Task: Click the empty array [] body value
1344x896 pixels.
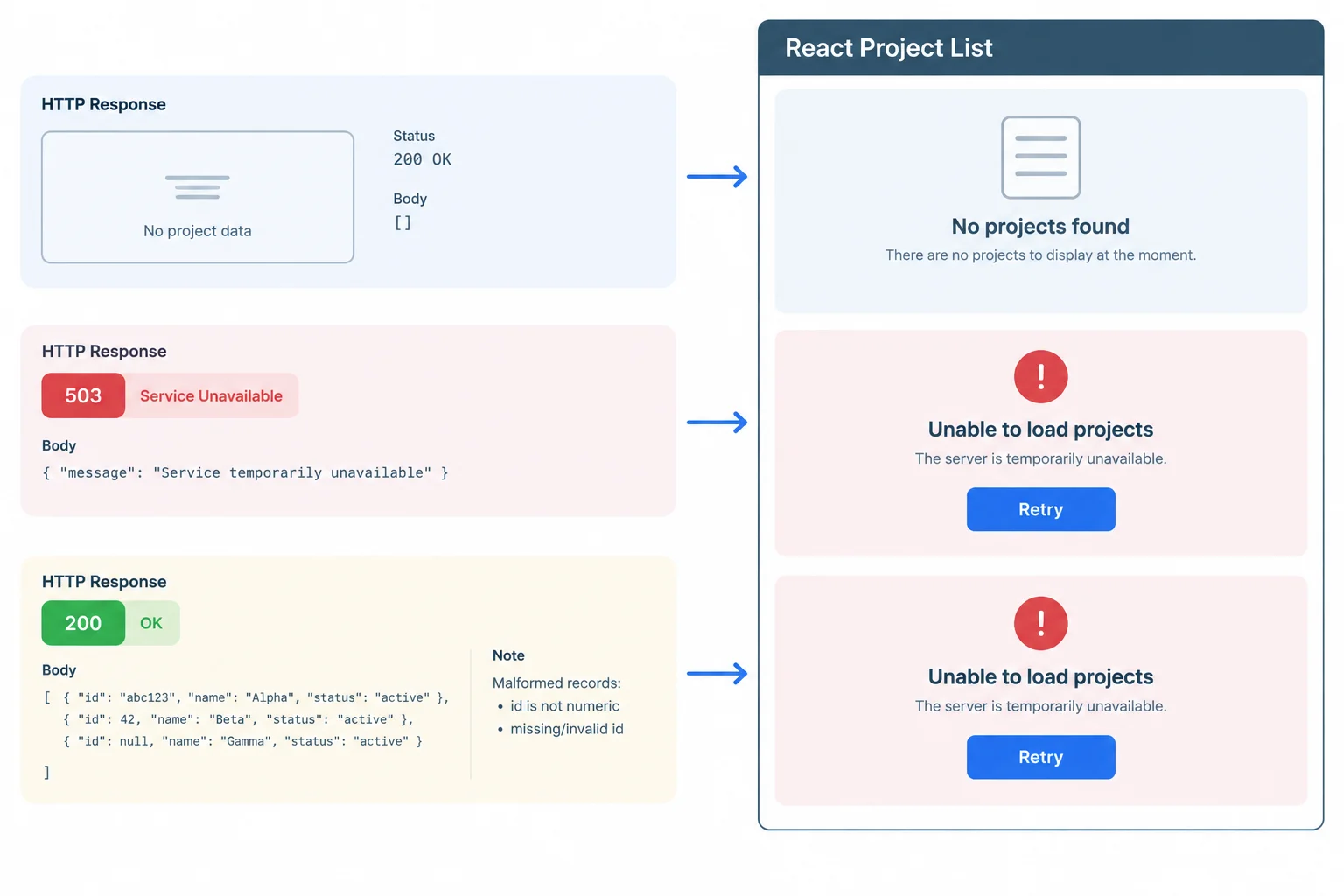Action: tap(402, 222)
